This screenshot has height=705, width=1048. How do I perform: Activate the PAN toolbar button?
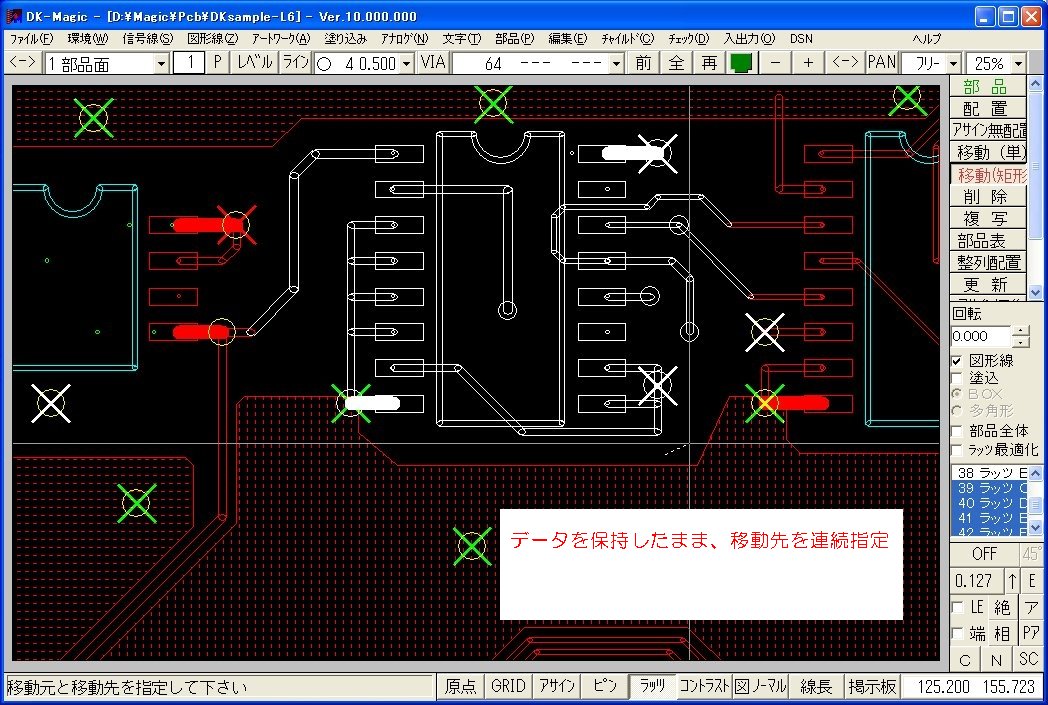click(882, 63)
